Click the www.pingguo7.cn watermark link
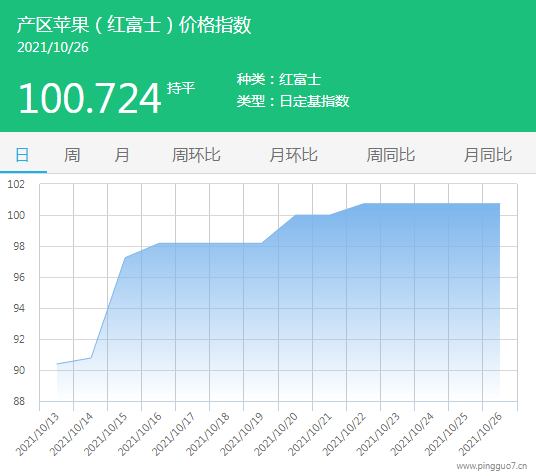Image resolution: width=536 pixels, height=476 pixels. (492, 466)
